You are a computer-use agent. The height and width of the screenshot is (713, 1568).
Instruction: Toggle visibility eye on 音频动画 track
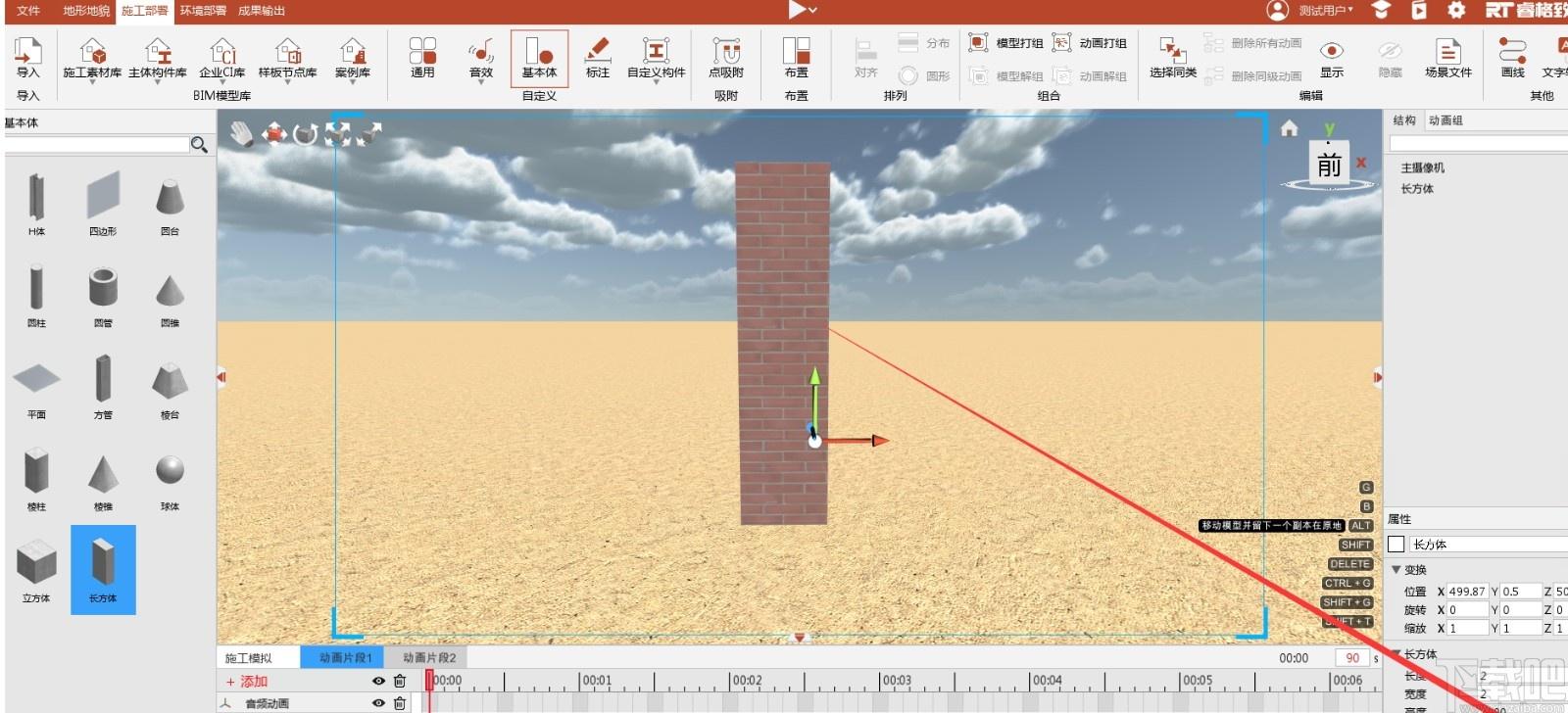[378, 703]
